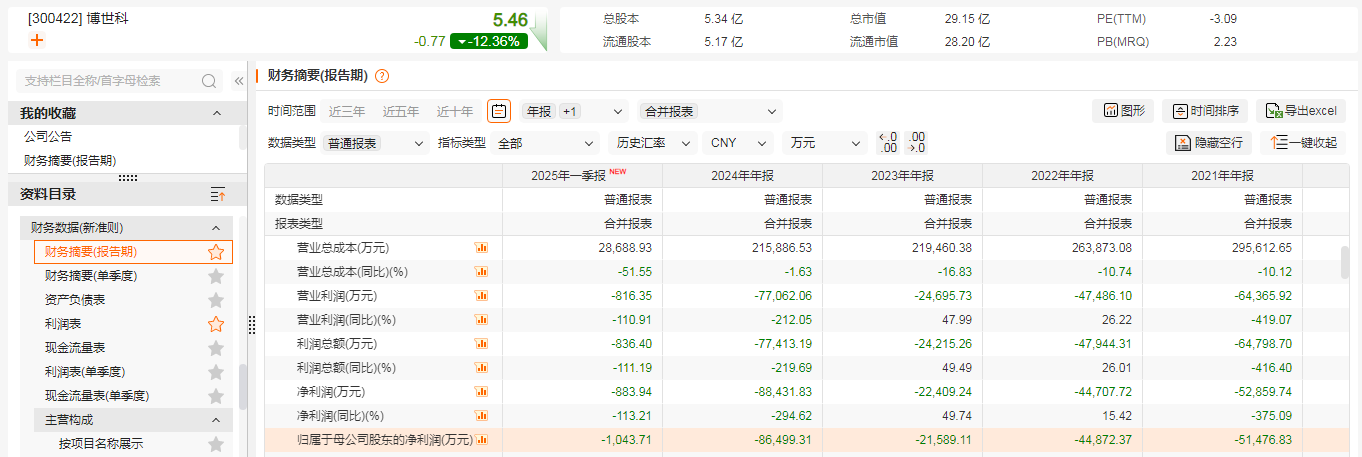Image resolution: width=1362 pixels, height=457 pixels.
Task: Click the sort icon beside 资料目录
Action: [x=217, y=195]
